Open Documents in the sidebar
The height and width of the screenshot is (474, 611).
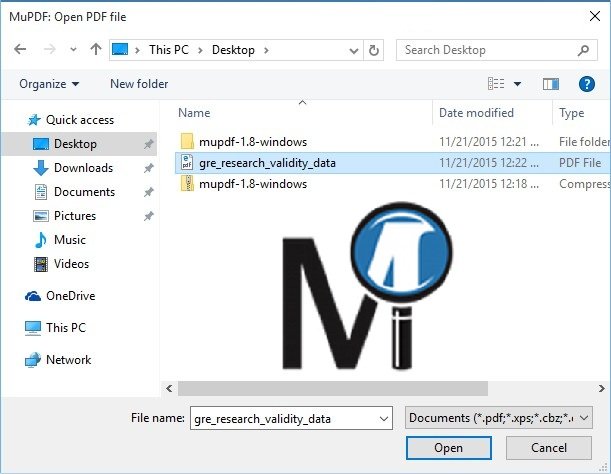[85, 192]
